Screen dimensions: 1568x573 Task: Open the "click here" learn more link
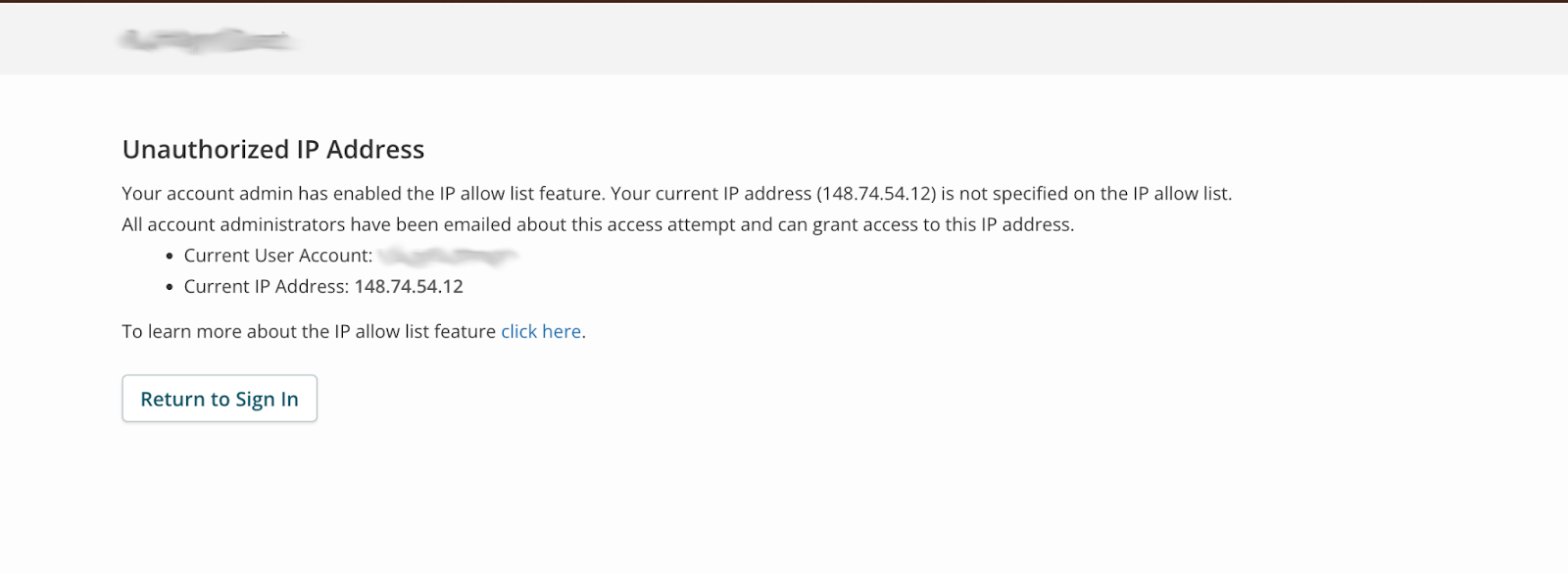[541, 332]
